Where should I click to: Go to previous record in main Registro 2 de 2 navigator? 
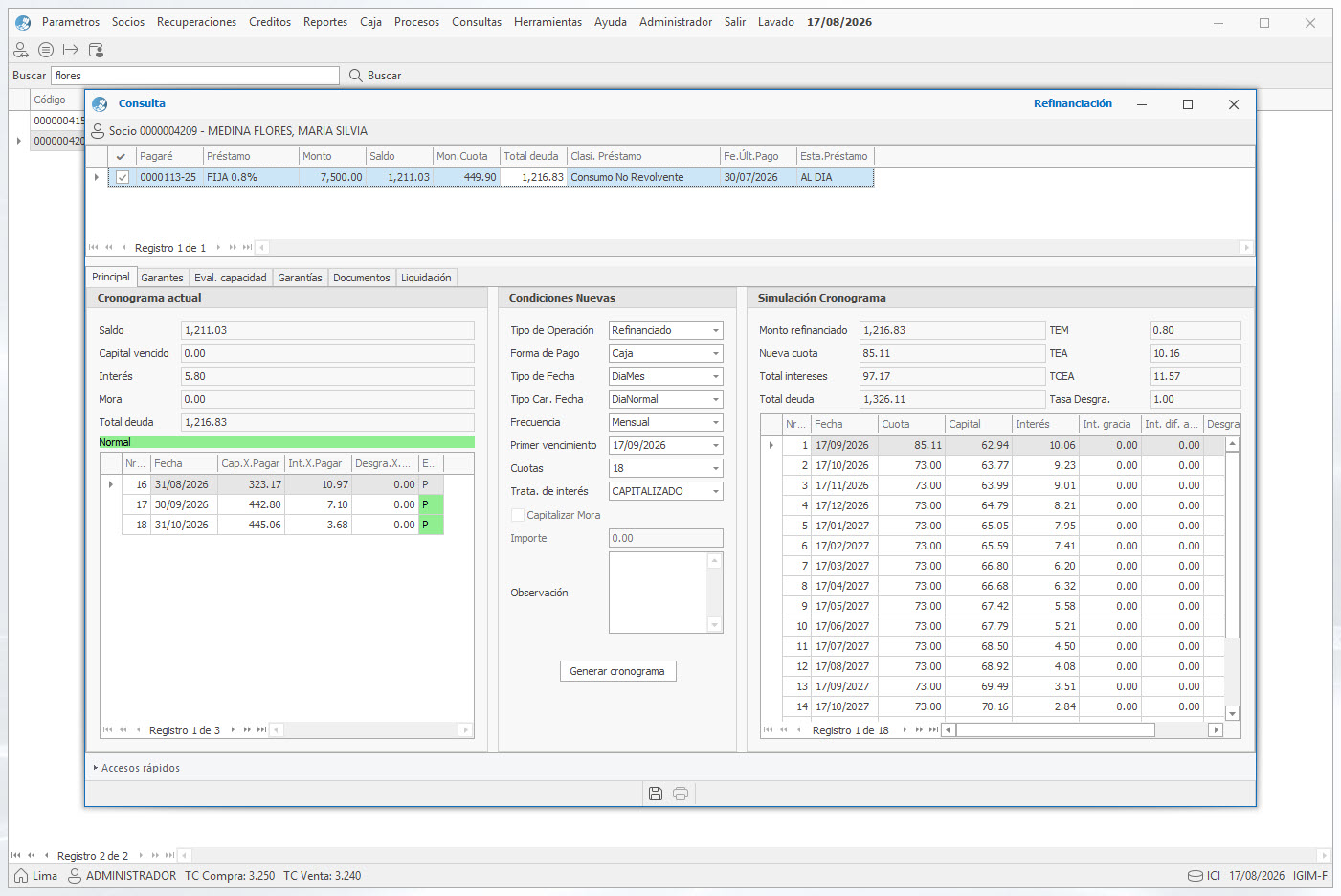coord(46,856)
